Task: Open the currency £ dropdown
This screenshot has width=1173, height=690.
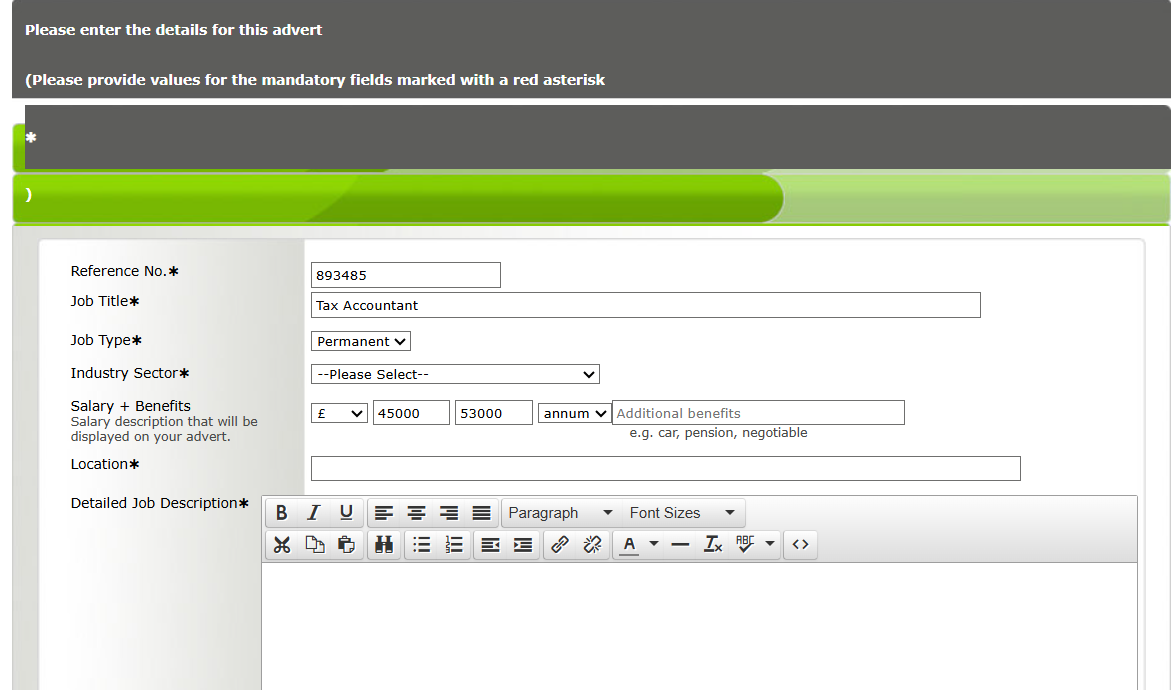Action: pyautogui.click(x=339, y=413)
